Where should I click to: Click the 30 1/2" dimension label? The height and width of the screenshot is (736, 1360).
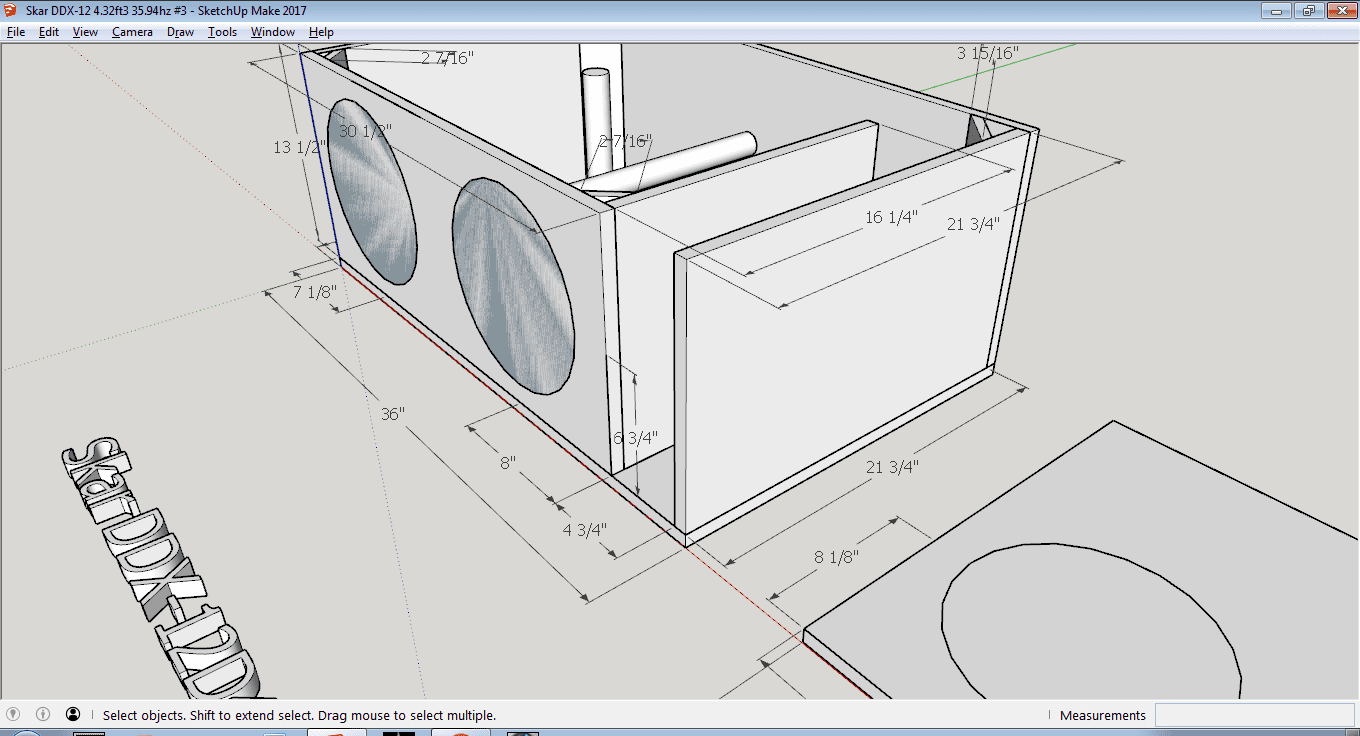coord(364,131)
